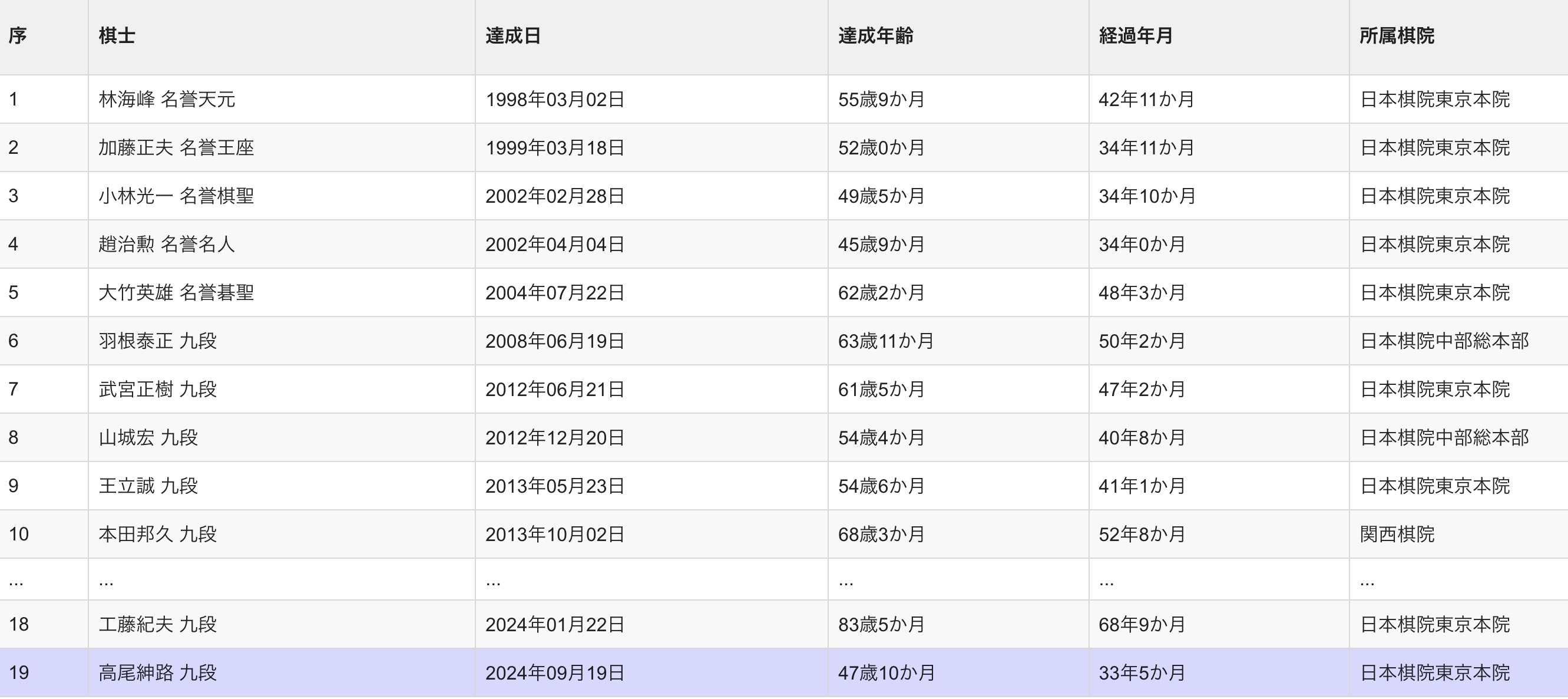Screen dimensions: 1568x699
Task: Click the date 2013年10月02日
Action: [555, 535]
